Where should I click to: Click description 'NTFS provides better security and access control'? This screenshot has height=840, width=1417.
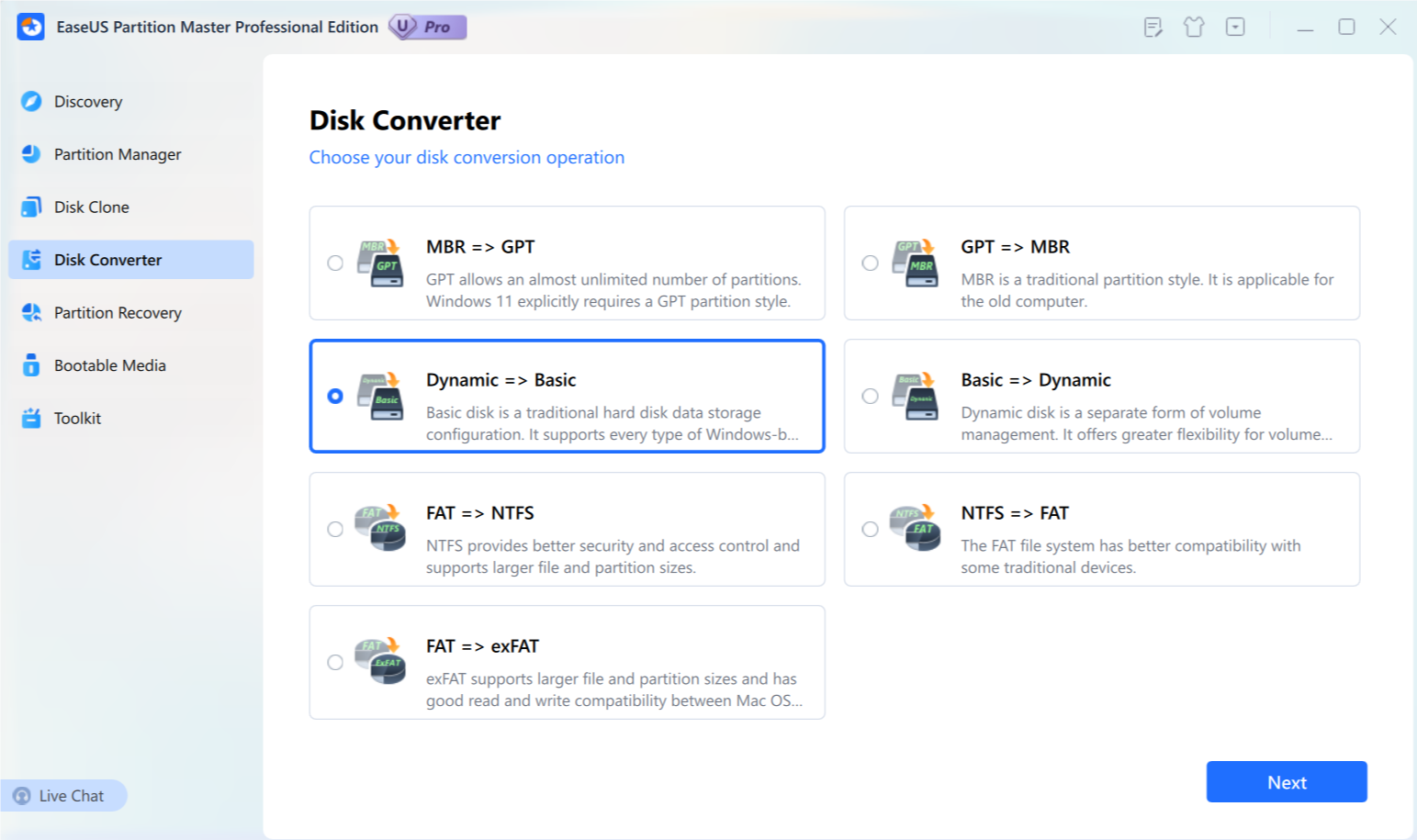tap(613, 556)
